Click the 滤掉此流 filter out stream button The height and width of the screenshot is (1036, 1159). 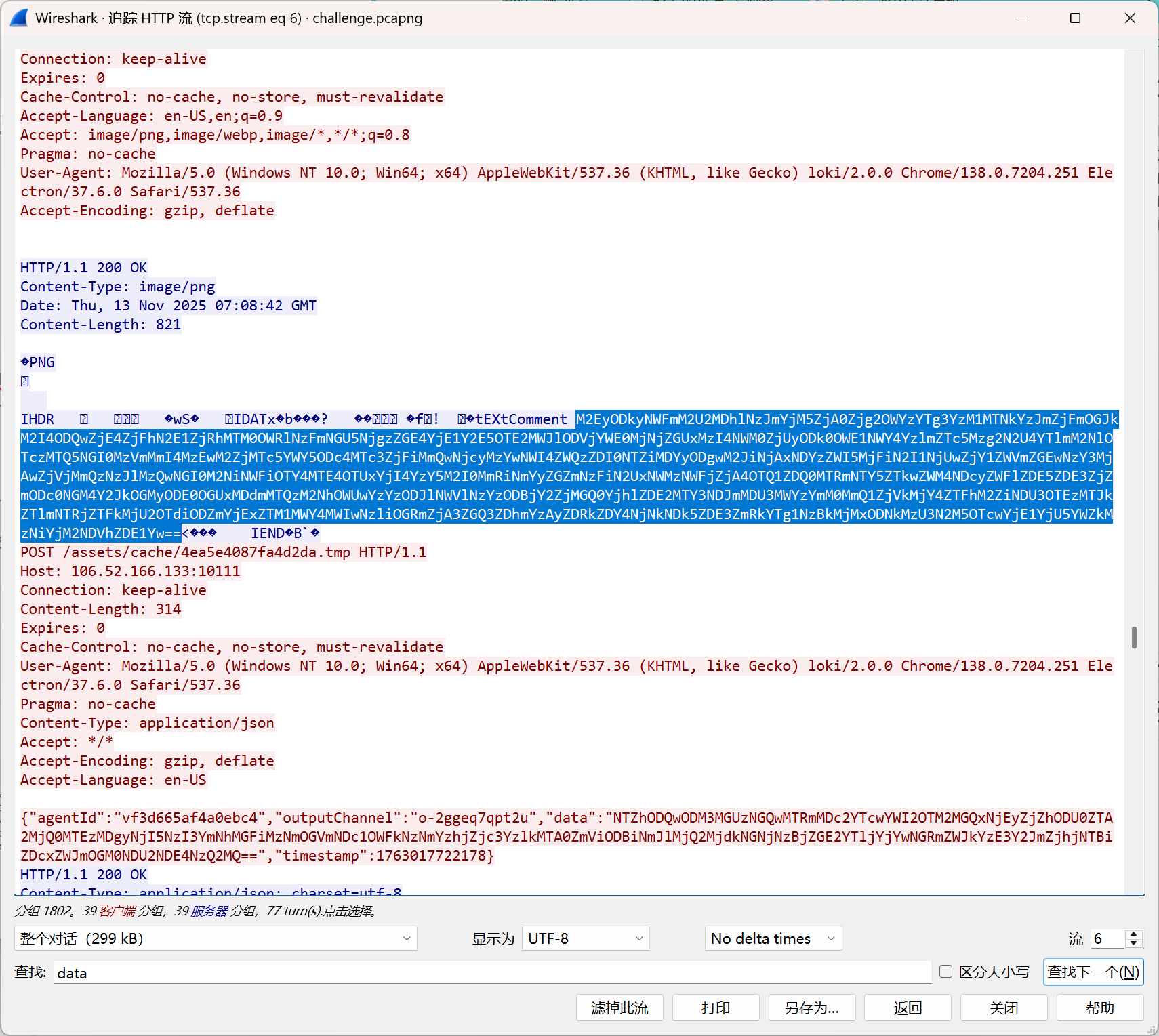click(x=619, y=1008)
